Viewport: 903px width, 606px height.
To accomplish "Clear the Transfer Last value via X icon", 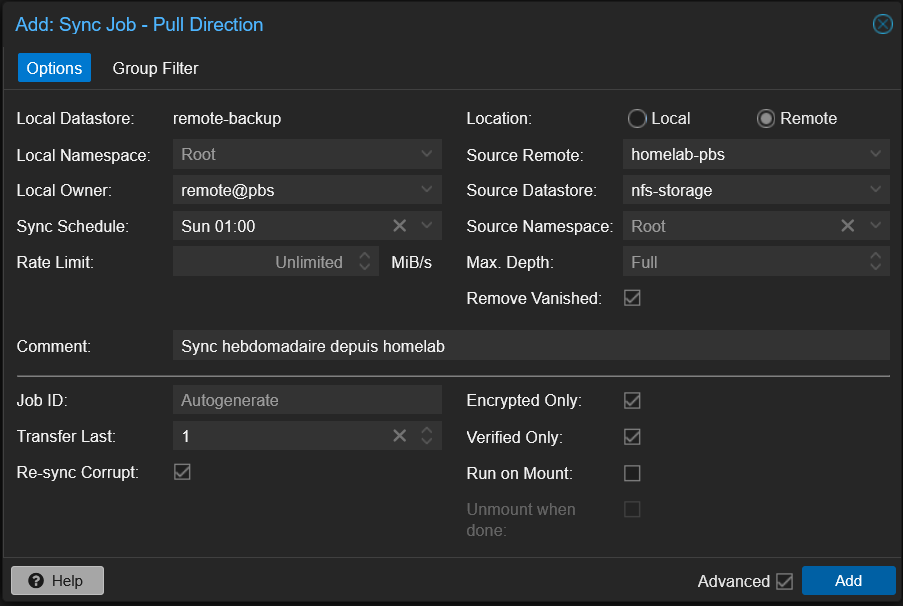I will click(399, 437).
